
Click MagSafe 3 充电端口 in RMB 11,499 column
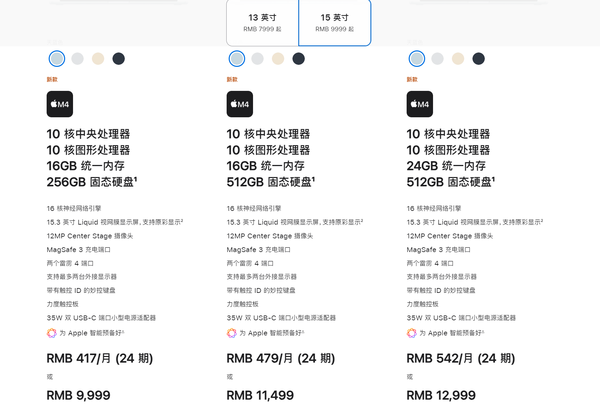[x=258, y=250]
